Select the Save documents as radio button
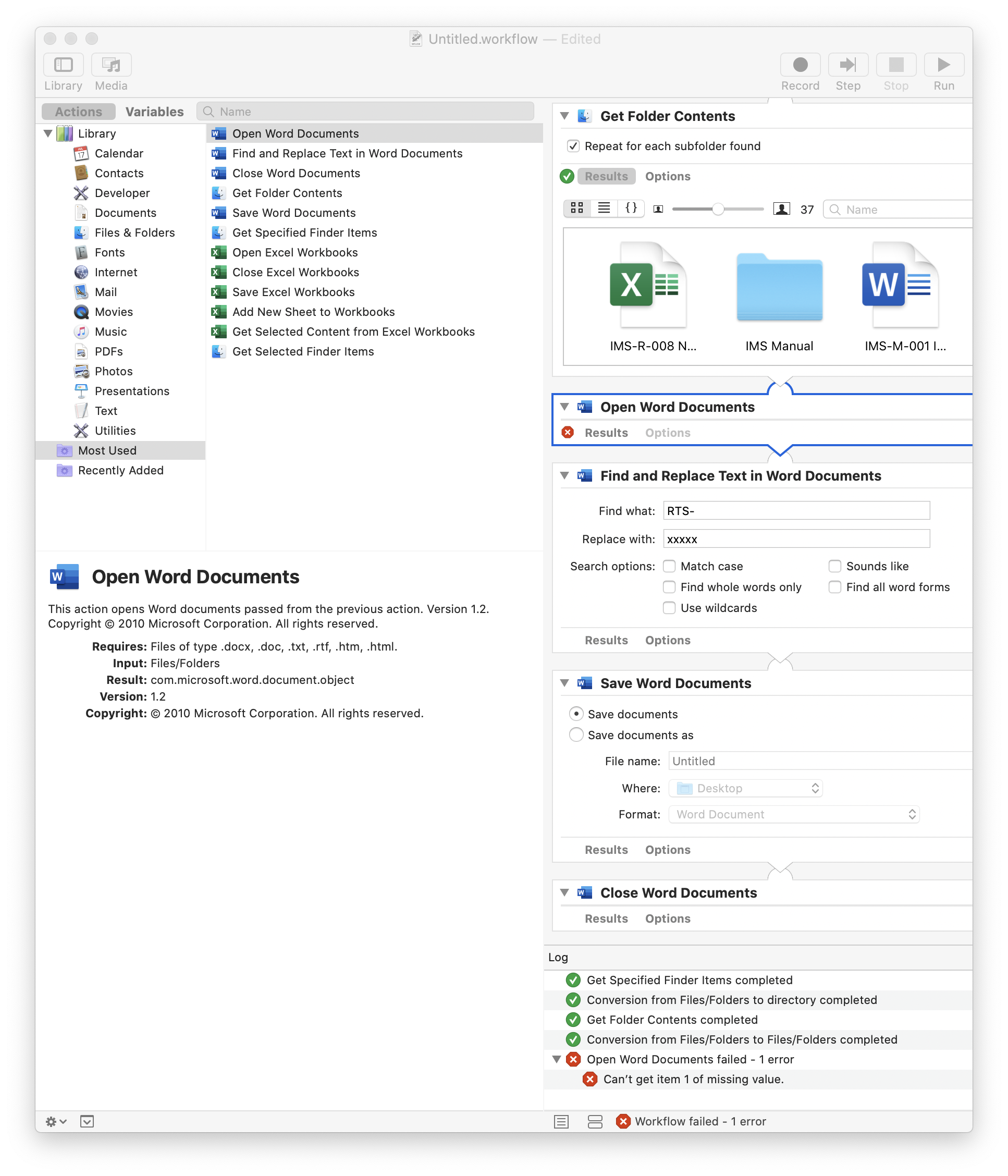This screenshot has height=1176, width=1008. [x=576, y=735]
